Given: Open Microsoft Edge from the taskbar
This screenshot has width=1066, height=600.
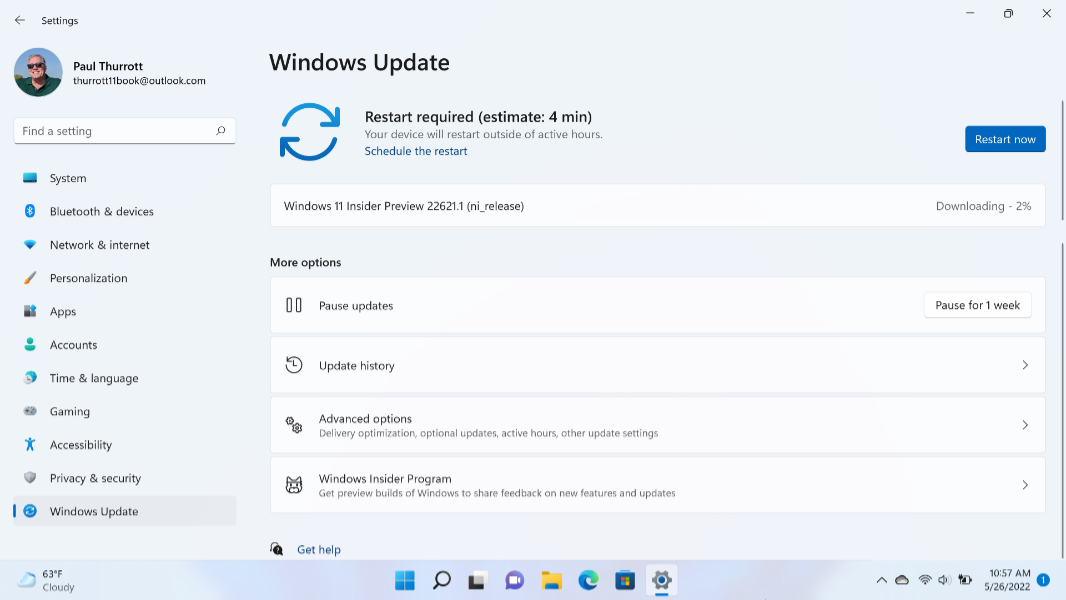Looking at the screenshot, I should pos(588,580).
